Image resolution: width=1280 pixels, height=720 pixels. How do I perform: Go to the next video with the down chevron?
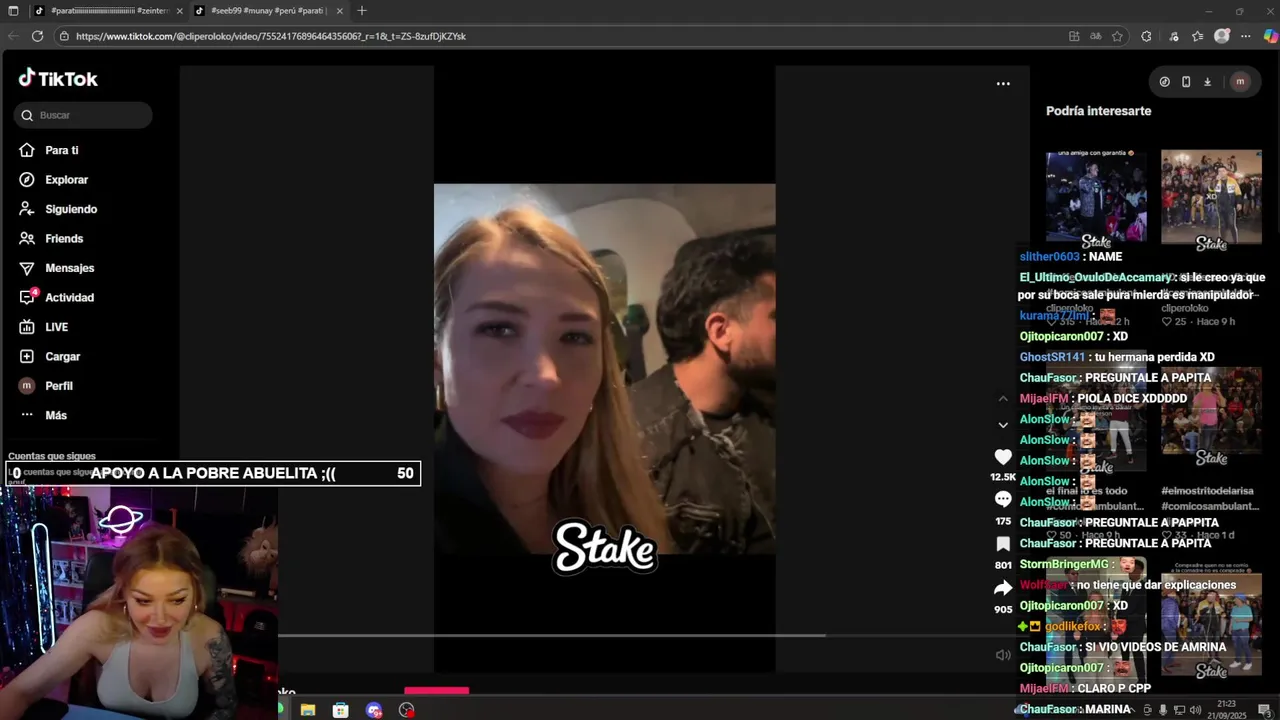pos(1003,425)
